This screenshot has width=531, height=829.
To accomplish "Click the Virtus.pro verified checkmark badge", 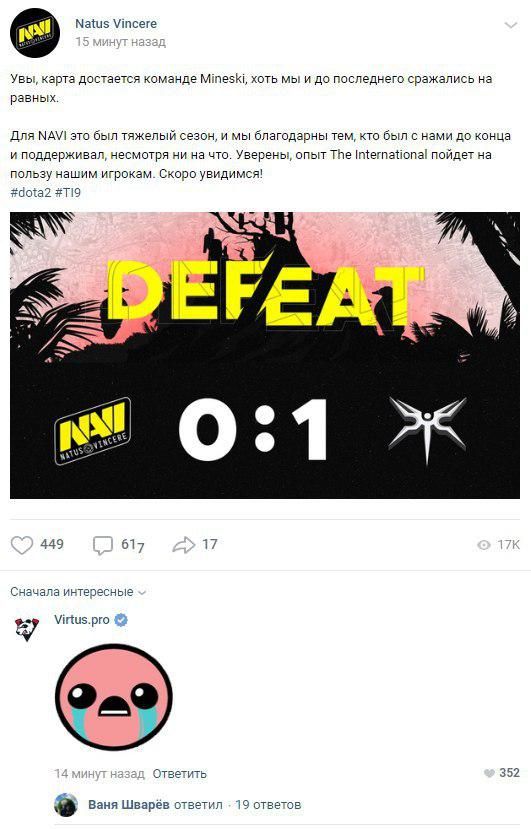I will [121, 620].
